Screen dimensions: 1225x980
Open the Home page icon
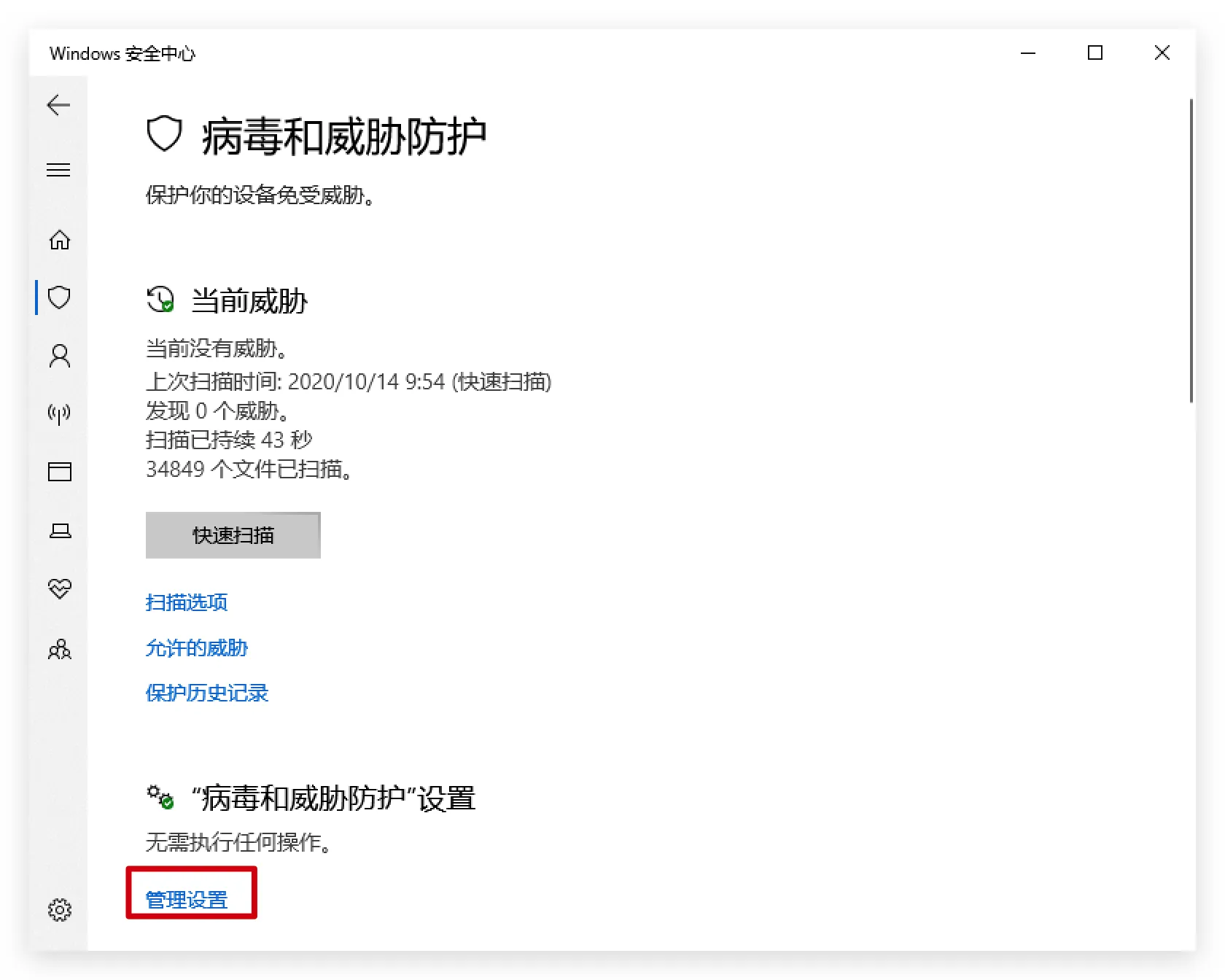pos(59,239)
